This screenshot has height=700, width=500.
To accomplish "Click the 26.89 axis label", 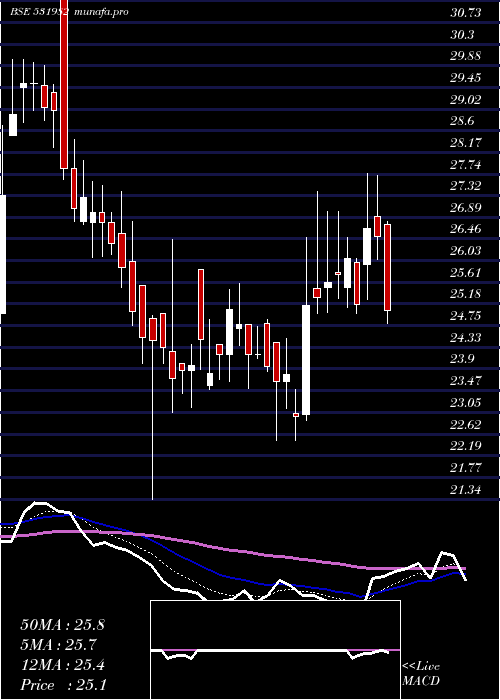I will tap(466, 208).
